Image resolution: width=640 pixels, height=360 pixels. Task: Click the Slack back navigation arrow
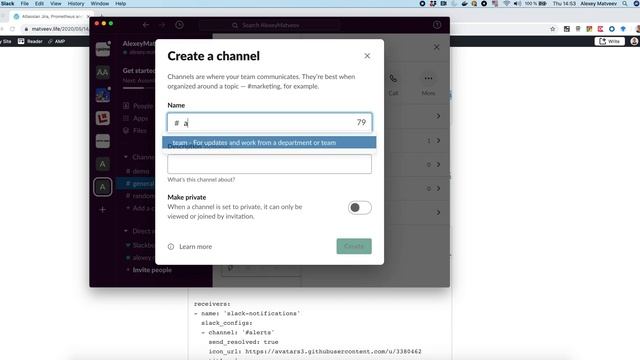coord(146,25)
